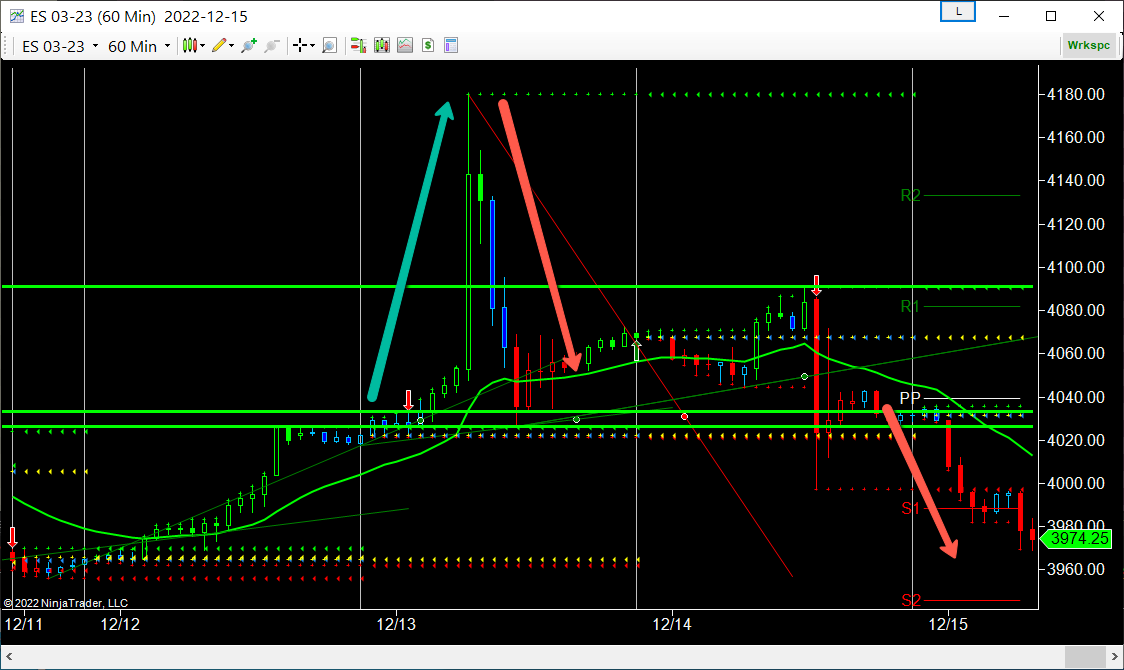Image resolution: width=1124 pixels, height=670 pixels.
Task: Click the window title ES 03-23 (60 Min) 2022-12-15
Action: pyautogui.click(x=139, y=16)
